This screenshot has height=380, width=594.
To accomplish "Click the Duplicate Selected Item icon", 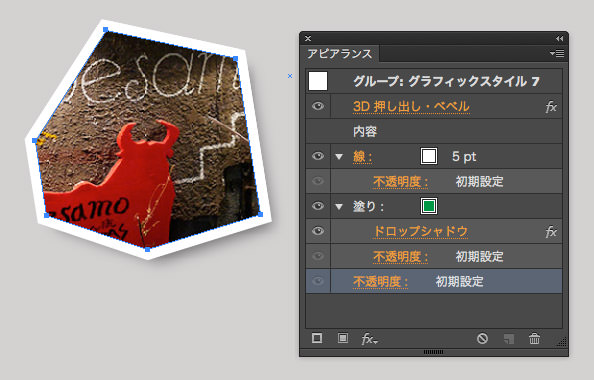I will tap(509, 339).
